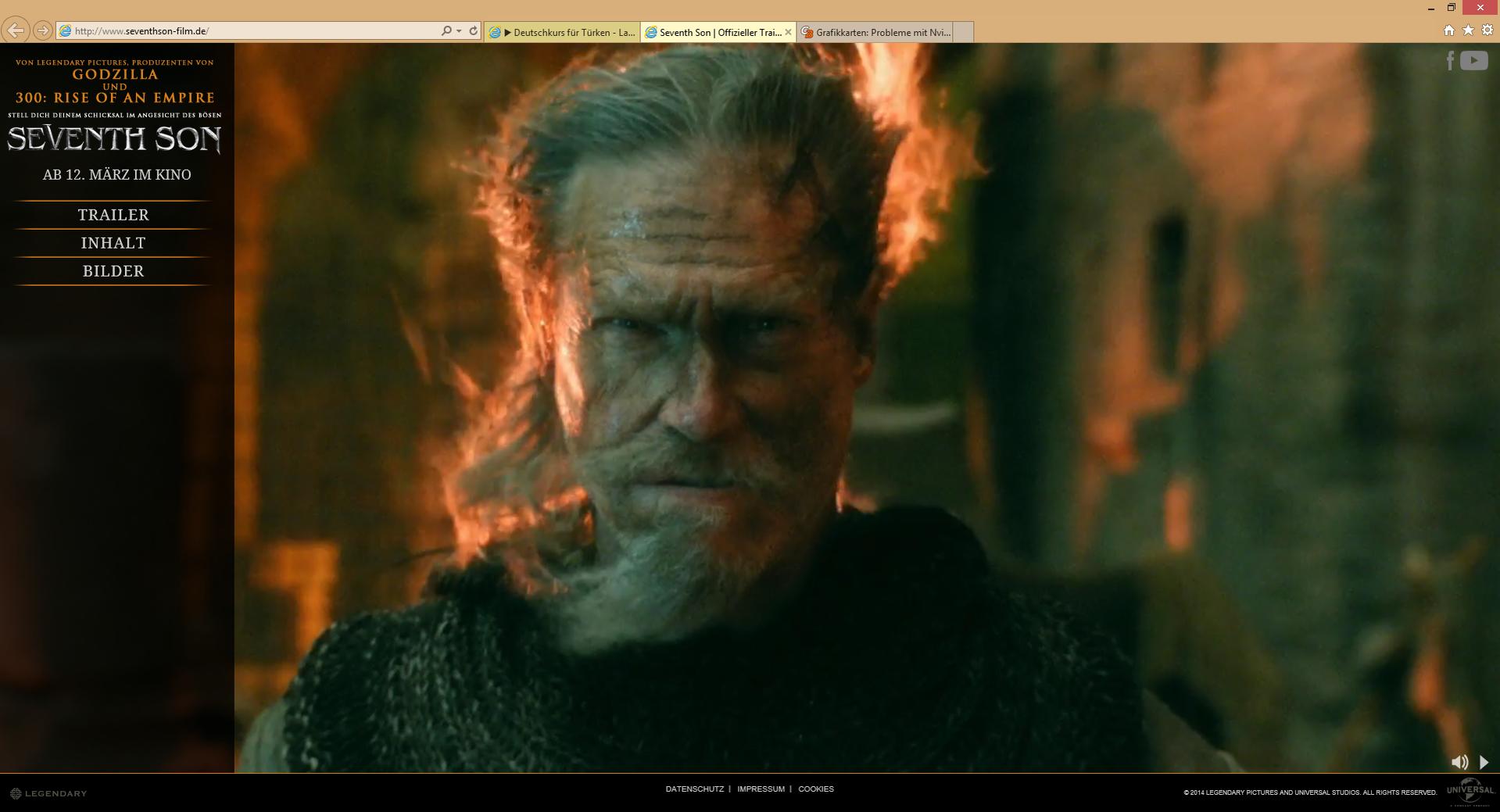Open the TRAILER menu item
The image size is (1500, 812).
(x=113, y=215)
